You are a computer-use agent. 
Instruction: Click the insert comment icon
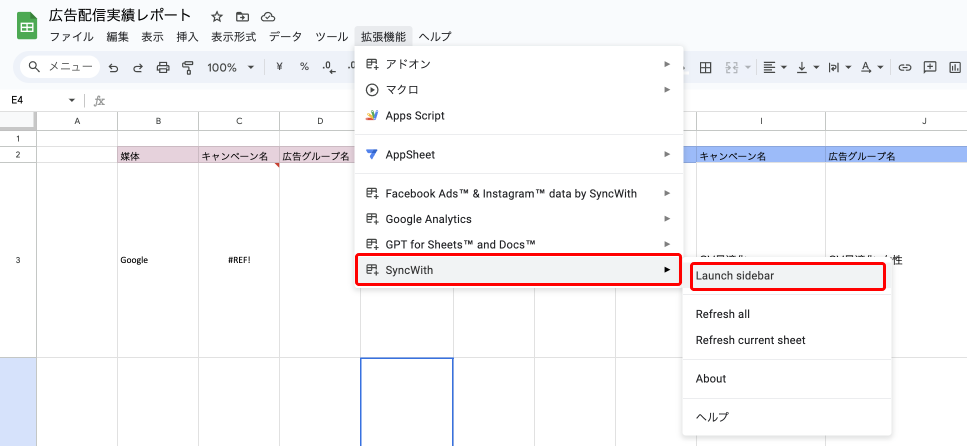tap(930, 68)
